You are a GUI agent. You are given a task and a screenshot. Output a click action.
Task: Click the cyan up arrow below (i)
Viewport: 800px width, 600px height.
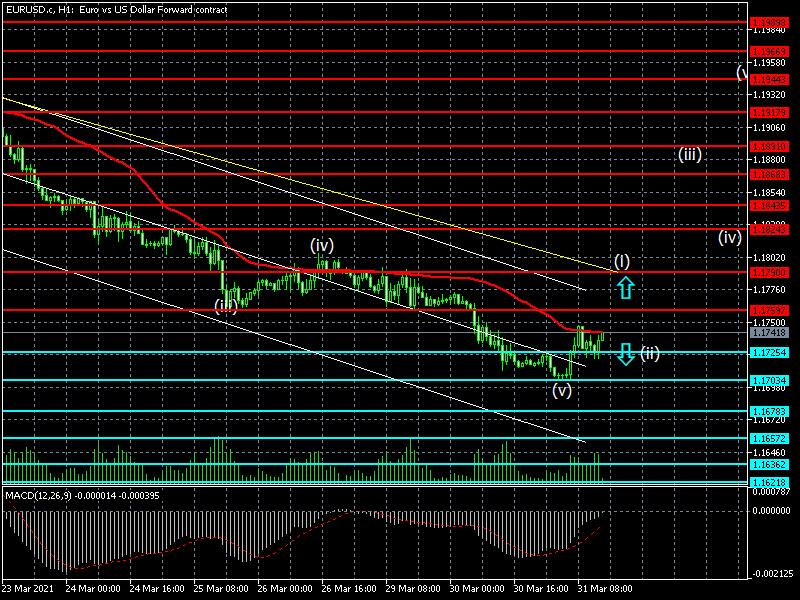point(626,288)
